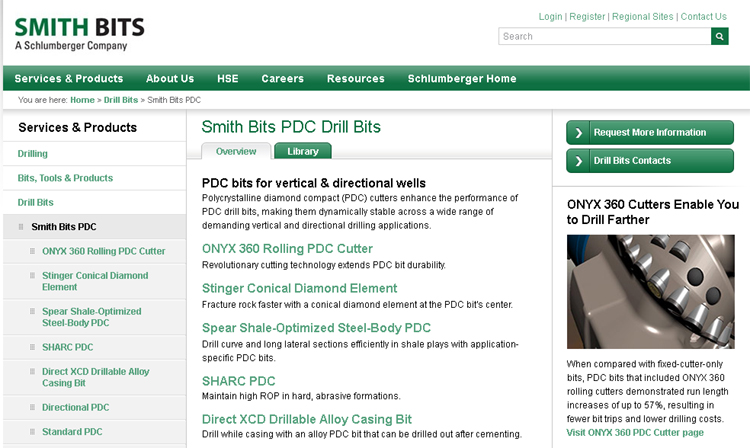750x448 pixels.
Task: Open the SHARC PDC heading link
Action: click(238, 381)
